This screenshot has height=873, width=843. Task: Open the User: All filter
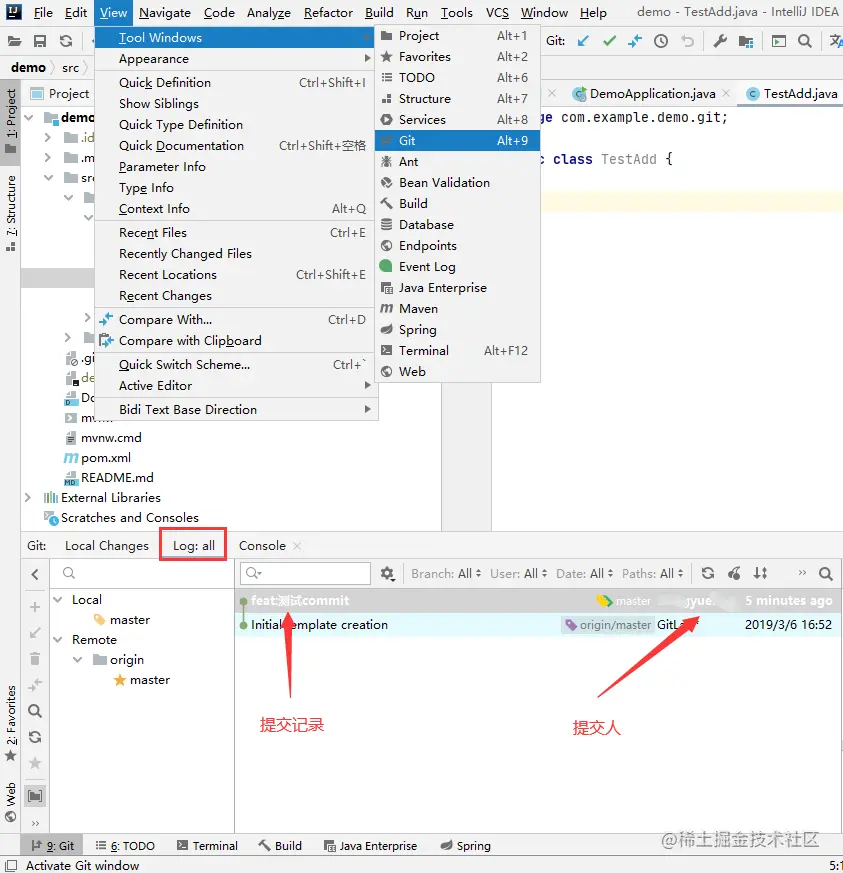(518, 573)
